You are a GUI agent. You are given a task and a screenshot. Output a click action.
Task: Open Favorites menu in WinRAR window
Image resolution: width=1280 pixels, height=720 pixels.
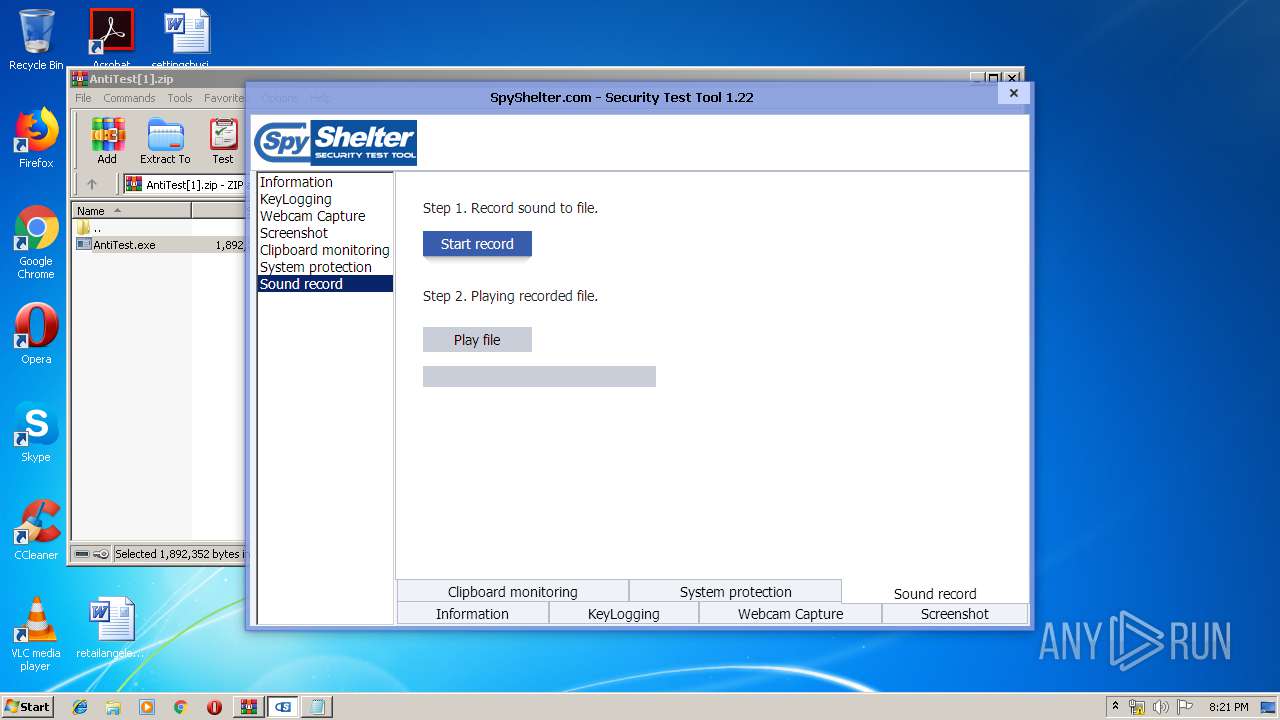coord(224,98)
